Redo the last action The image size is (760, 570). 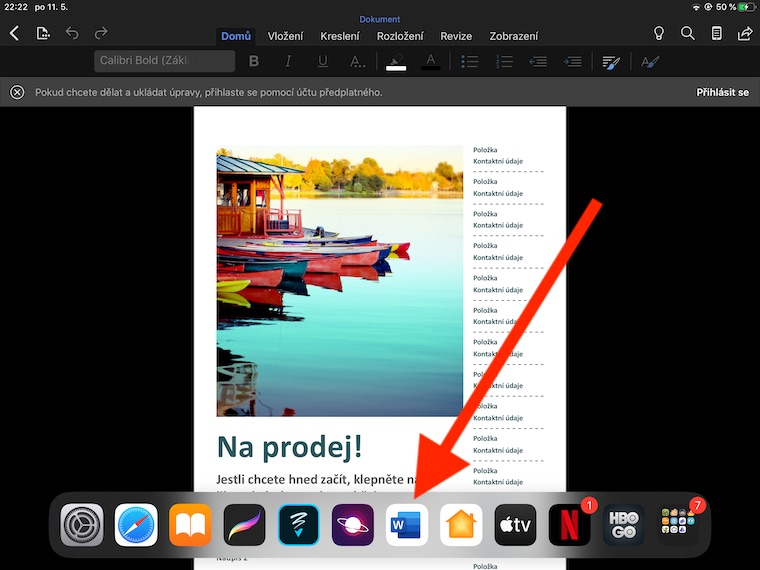101,33
